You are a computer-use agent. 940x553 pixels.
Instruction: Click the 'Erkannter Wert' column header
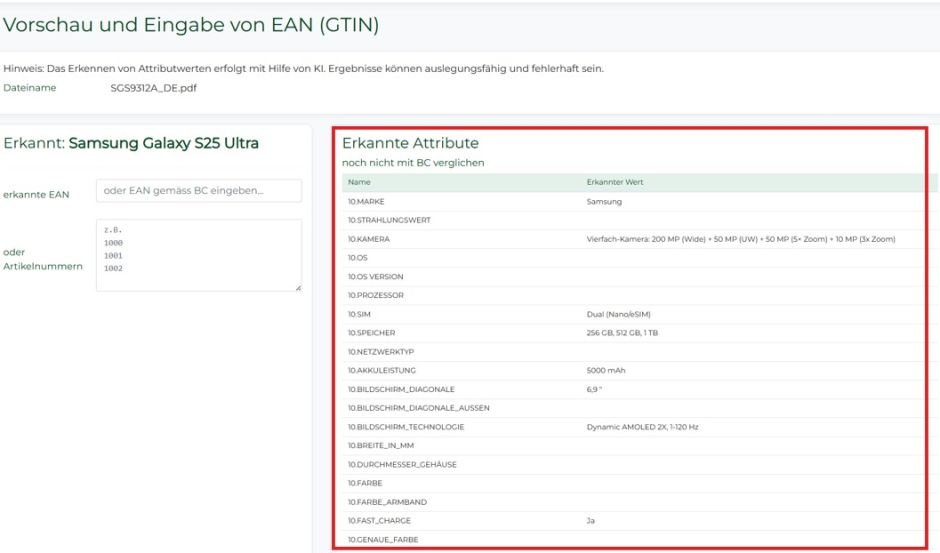click(x=614, y=182)
